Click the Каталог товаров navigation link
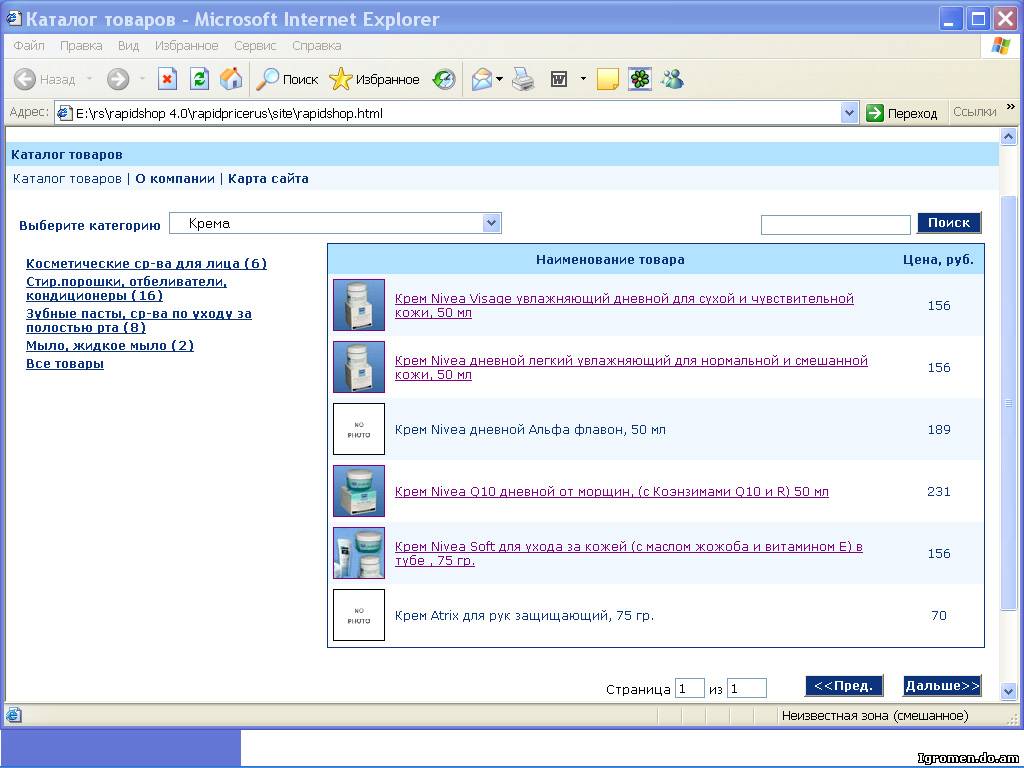Image resolution: width=1024 pixels, height=768 pixels. pyautogui.click(x=67, y=178)
